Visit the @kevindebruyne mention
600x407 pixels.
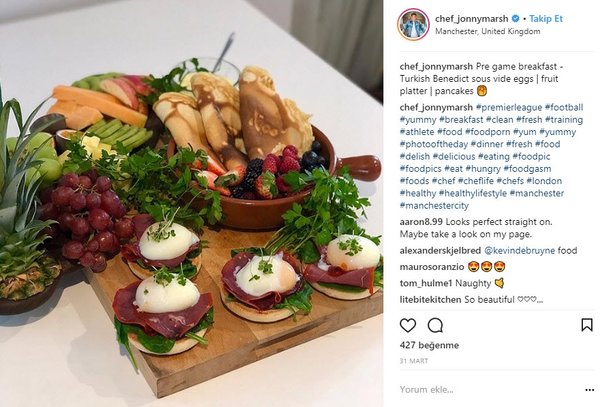click(x=519, y=251)
